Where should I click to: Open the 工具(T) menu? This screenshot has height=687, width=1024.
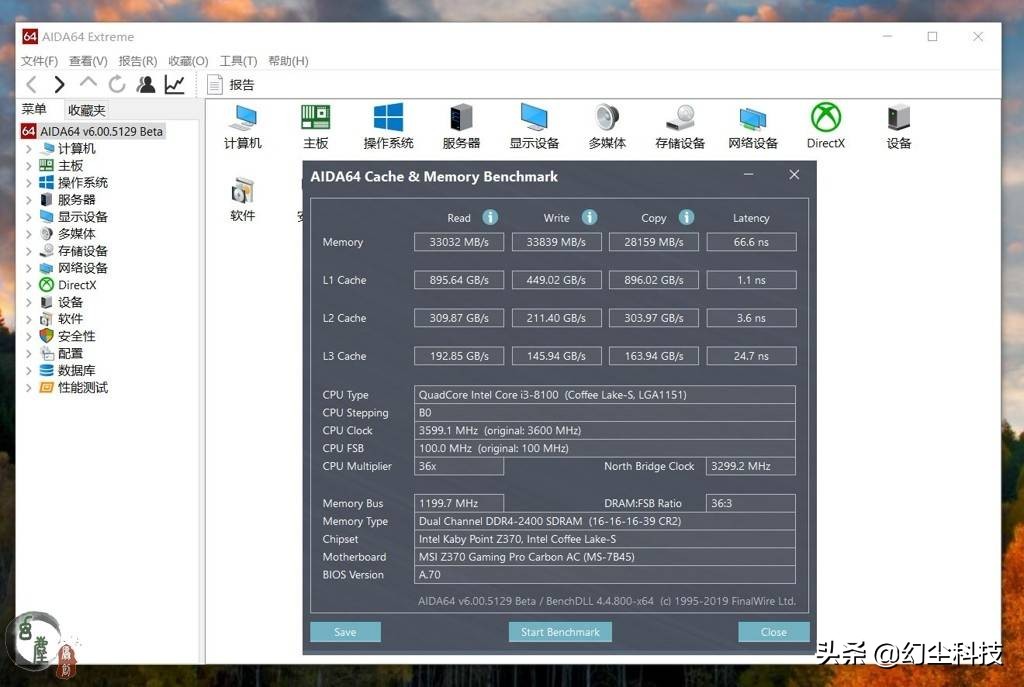[238, 61]
